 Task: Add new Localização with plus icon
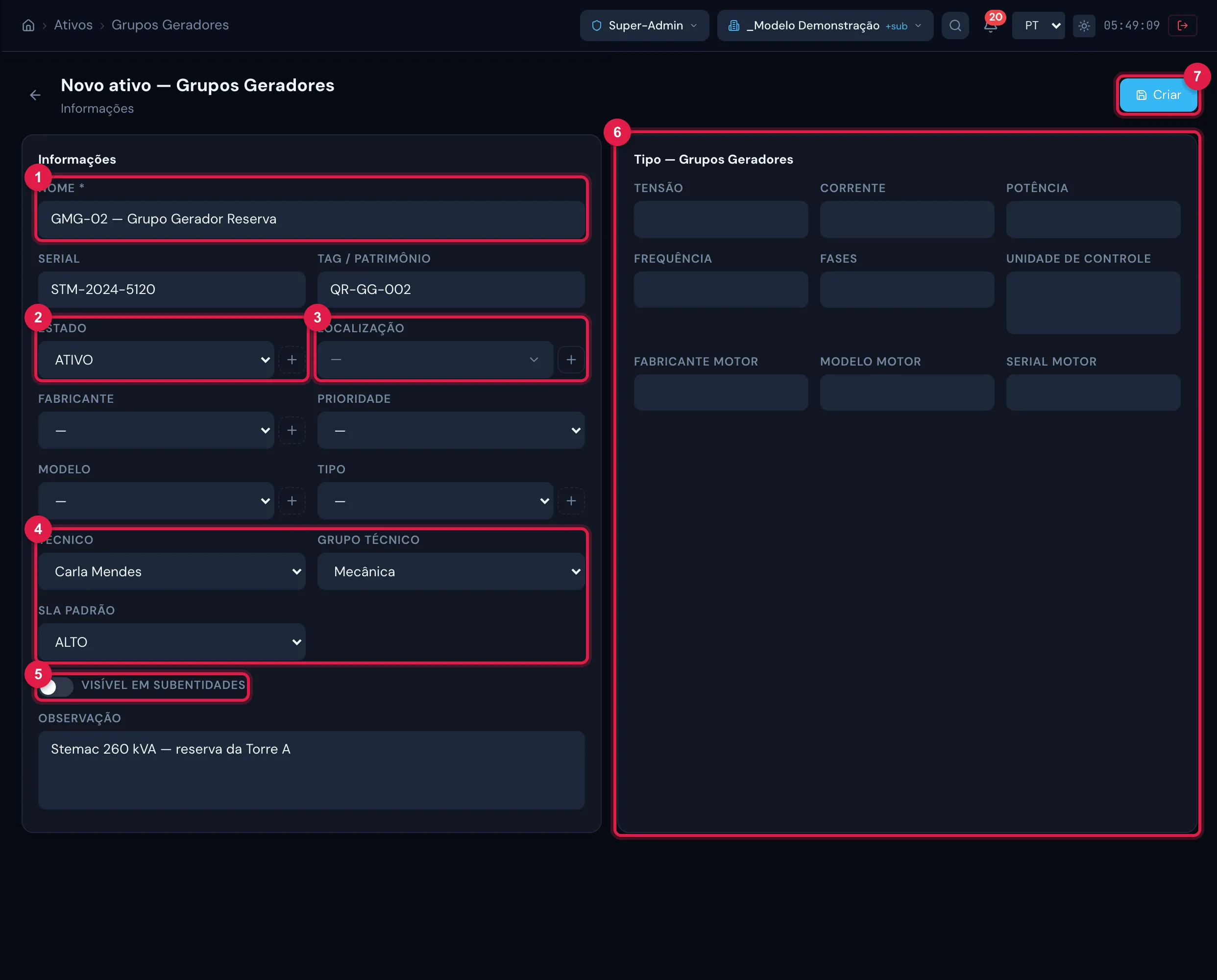571,360
